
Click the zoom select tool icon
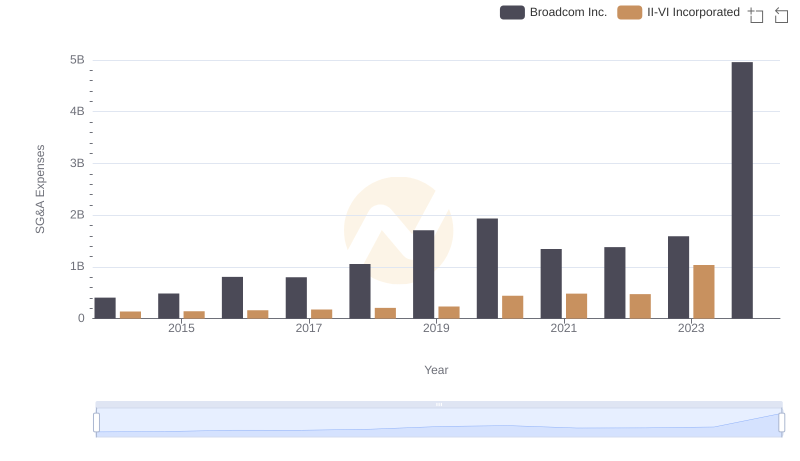click(x=756, y=15)
